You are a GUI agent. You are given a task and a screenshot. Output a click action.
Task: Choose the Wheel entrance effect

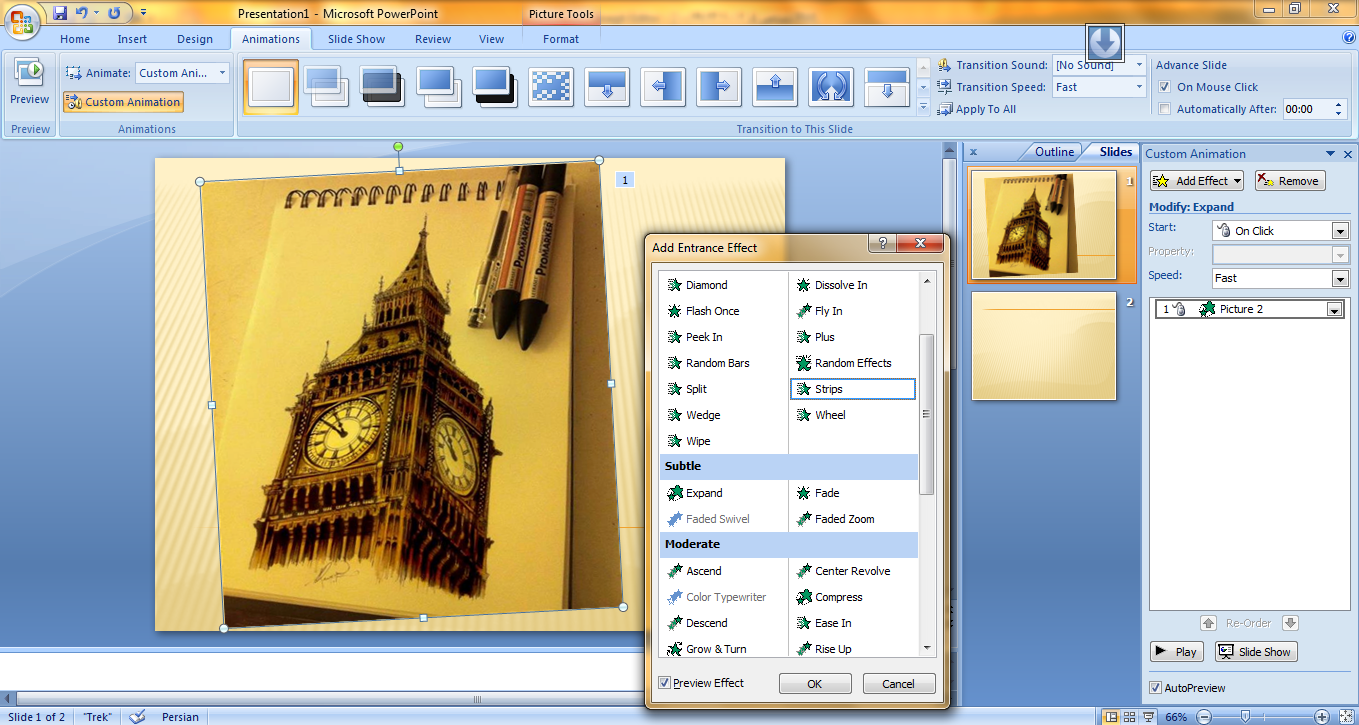coord(829,415)
